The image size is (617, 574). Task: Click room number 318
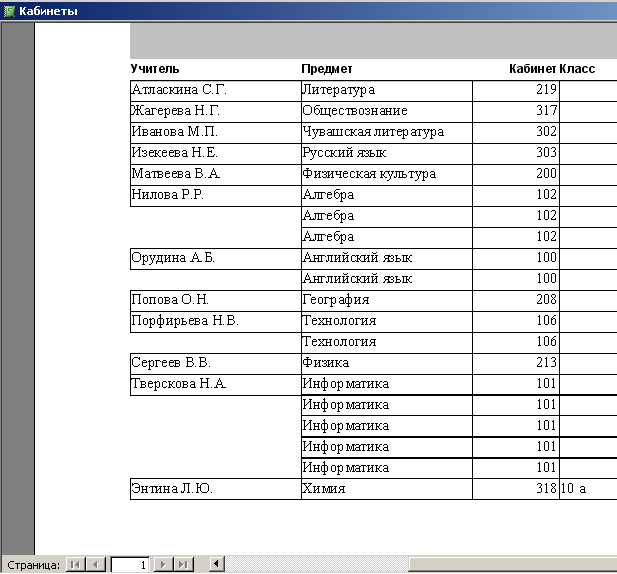(516, 489)
